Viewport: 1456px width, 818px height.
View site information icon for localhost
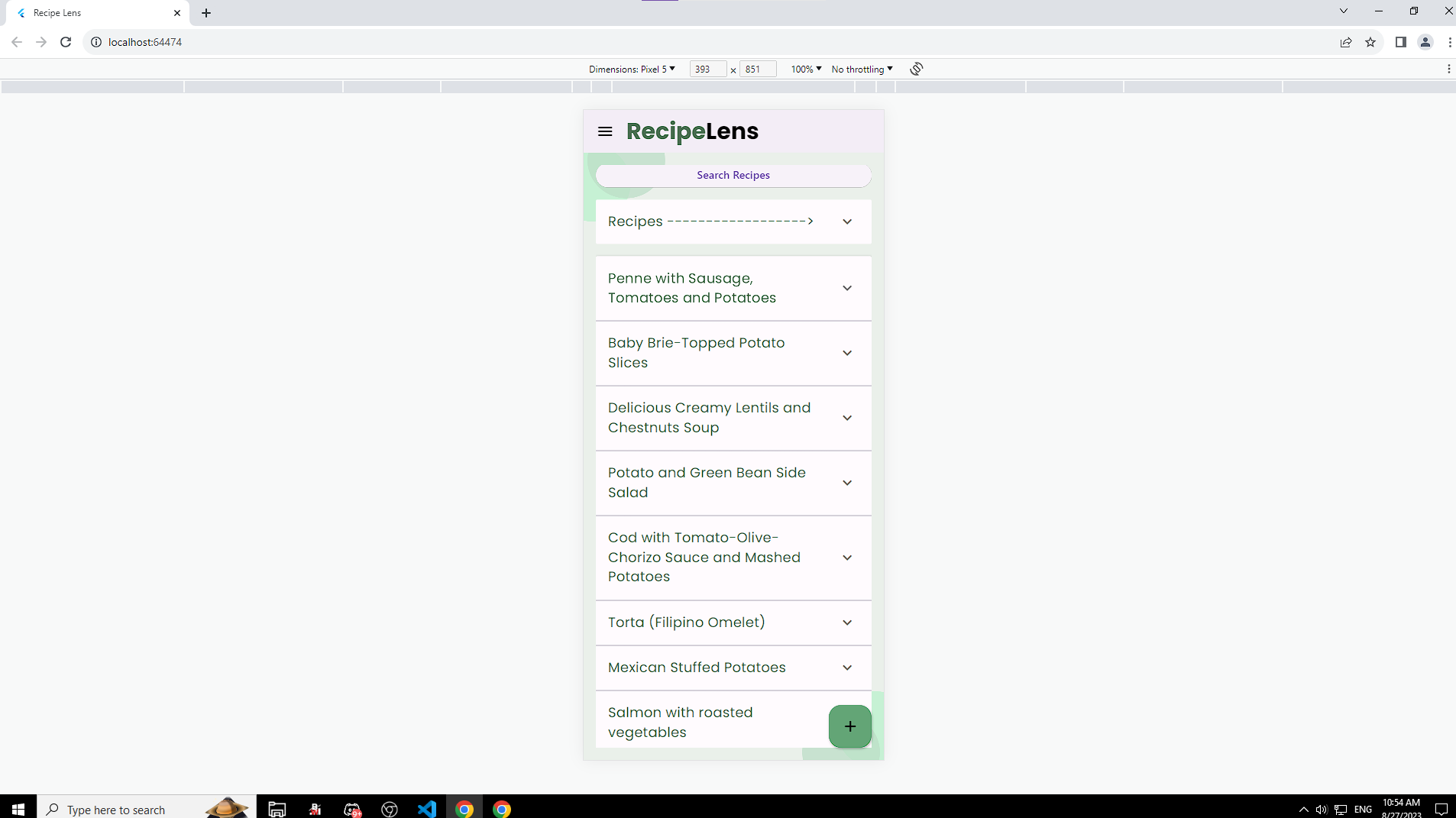tap(96, 42)
